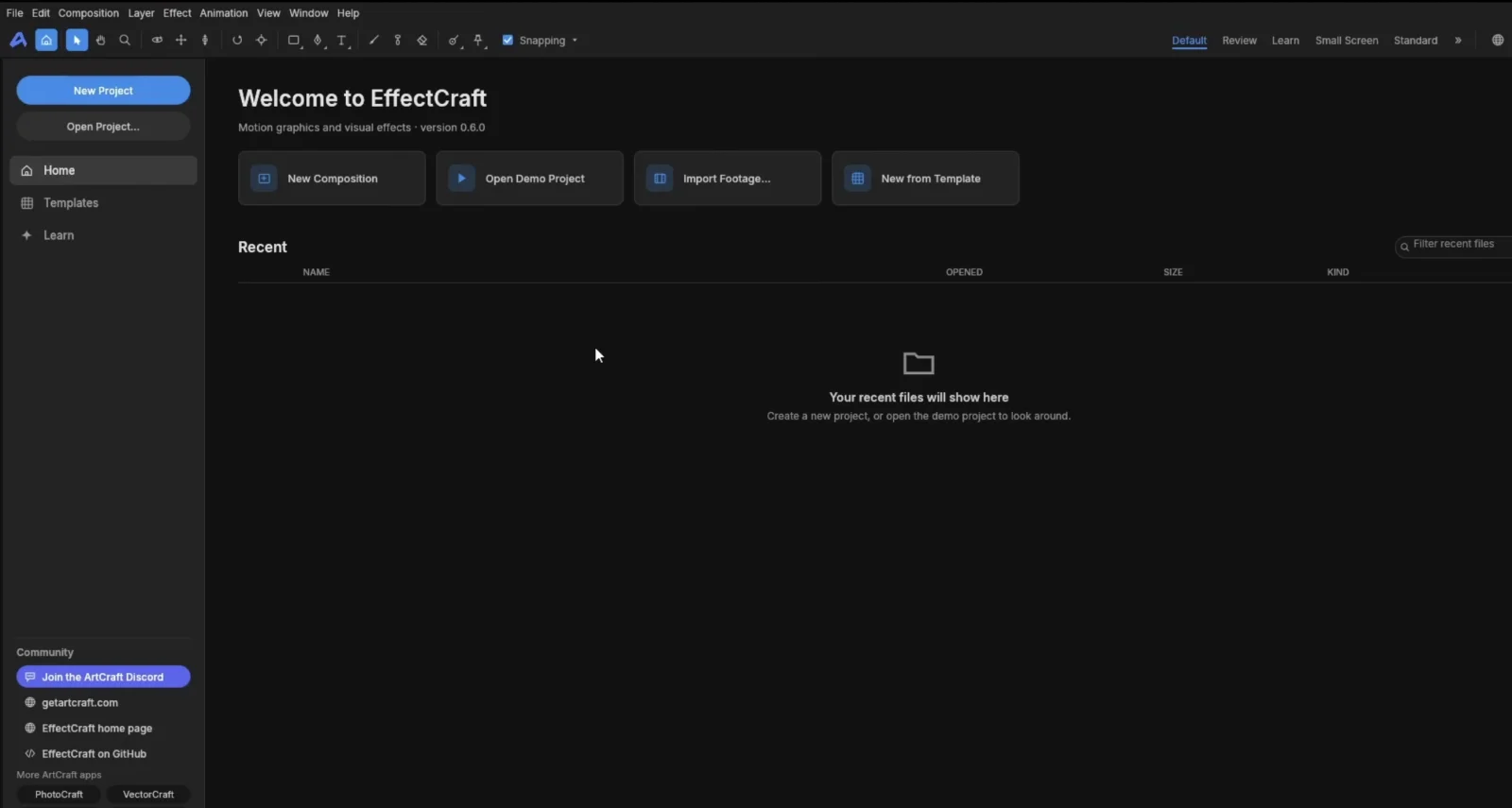Open the Animation menu
This screenshot has width=1512, height=808.
tap(224, 13)
